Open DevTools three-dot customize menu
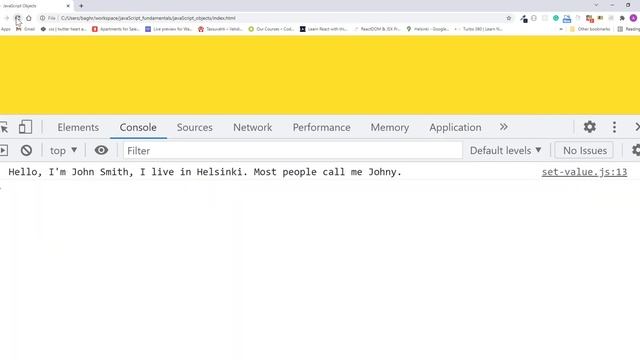This screenshot has width=640, height=360. coord(614,127)
